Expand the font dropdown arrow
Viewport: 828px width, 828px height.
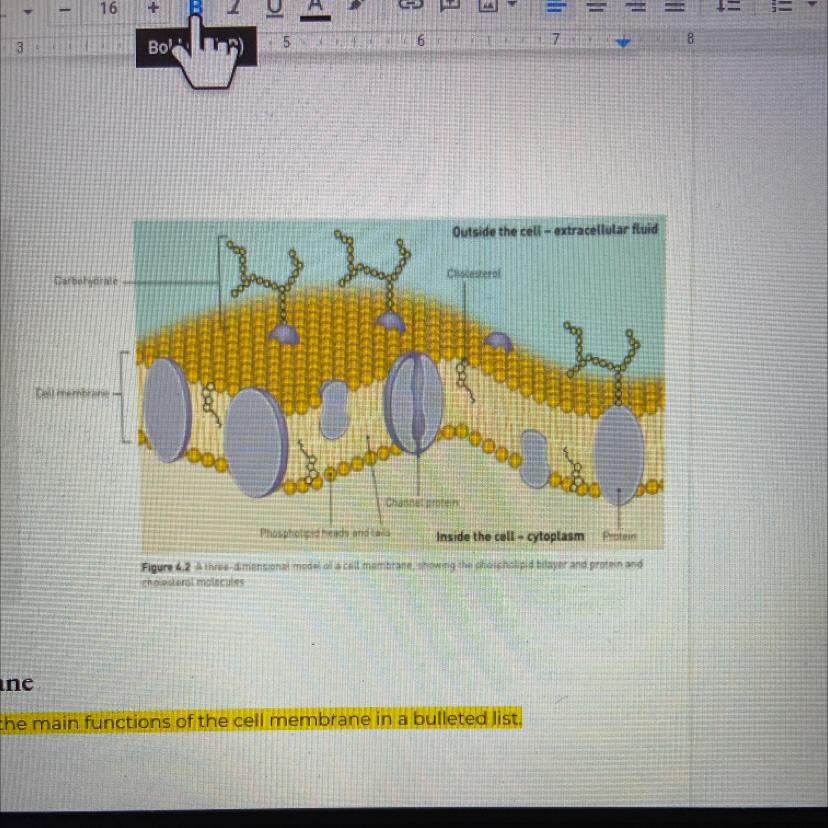(27, 8)
